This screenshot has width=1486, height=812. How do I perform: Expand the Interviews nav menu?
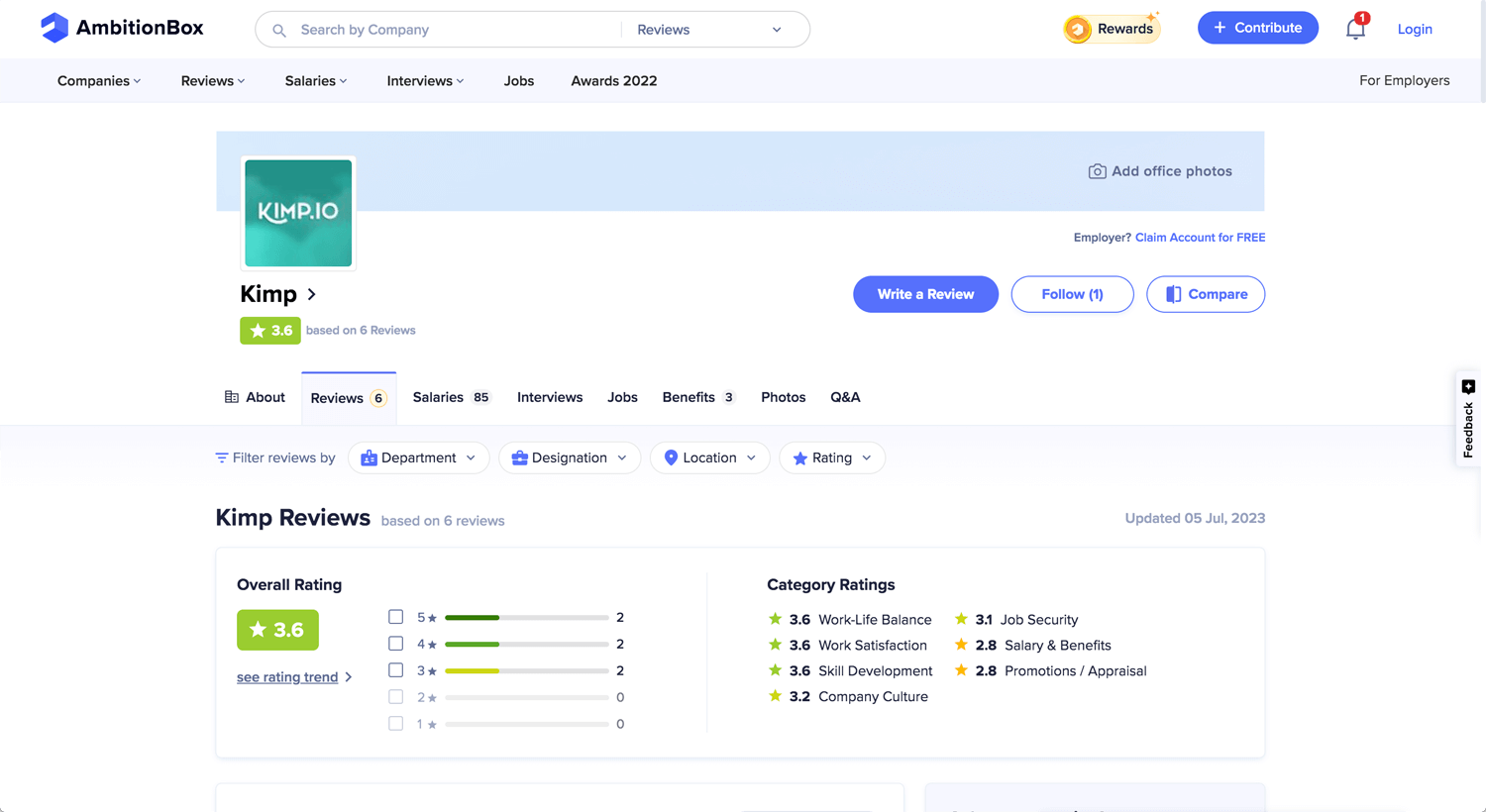[x=425, y=81]
